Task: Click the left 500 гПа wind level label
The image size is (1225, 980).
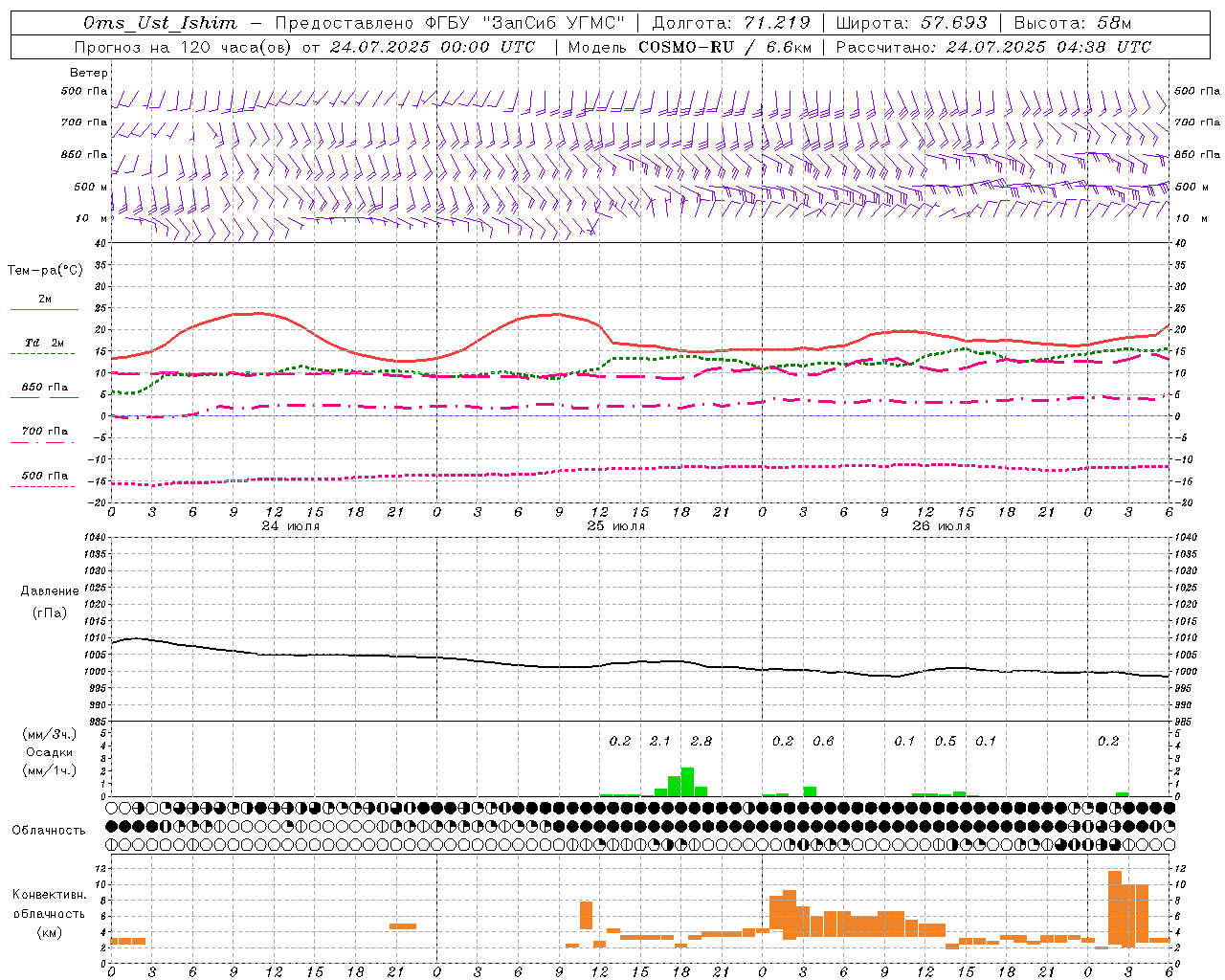Action: (x=84, y=92)
